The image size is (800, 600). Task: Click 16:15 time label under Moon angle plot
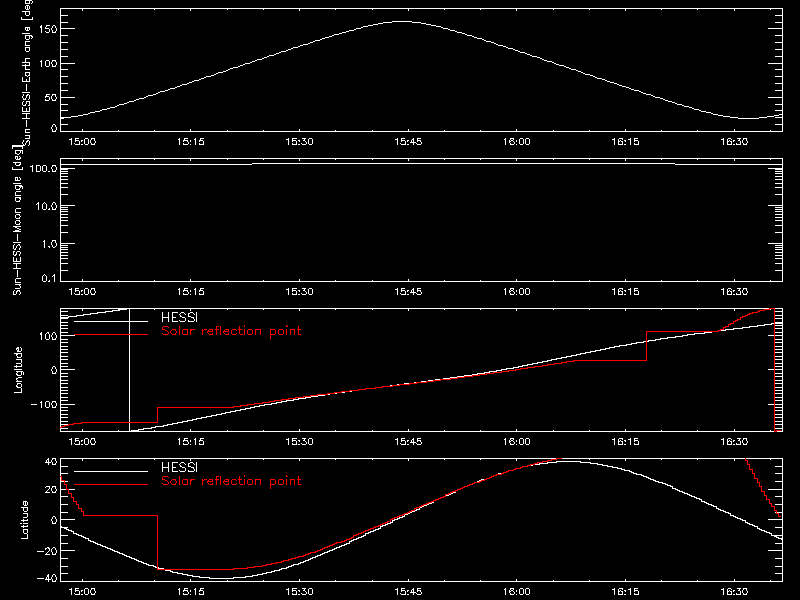click(626, 291)
